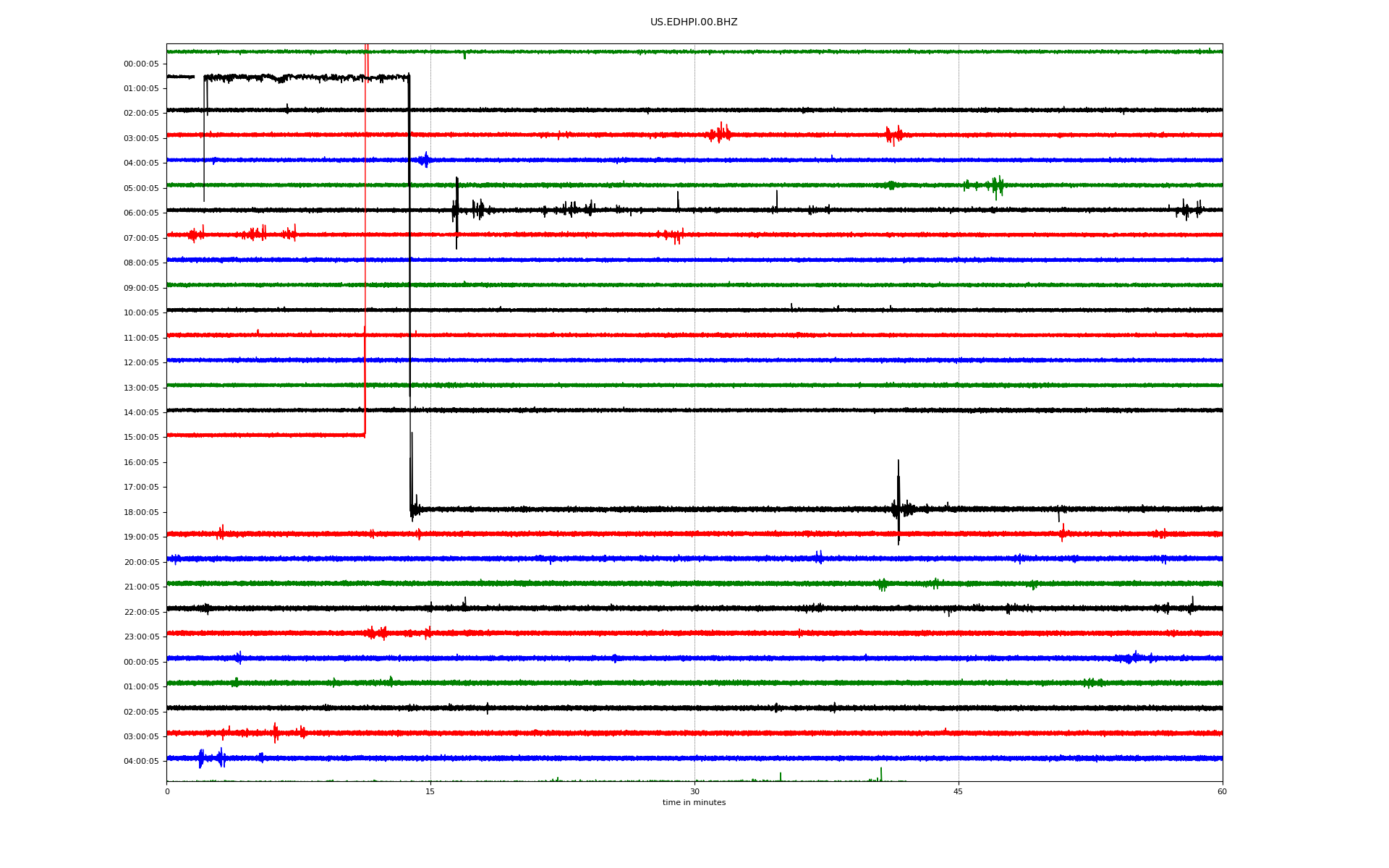1389x868 pixels.
Task: Select the 11:00:05 time label
Action: [x=141, y=338]
